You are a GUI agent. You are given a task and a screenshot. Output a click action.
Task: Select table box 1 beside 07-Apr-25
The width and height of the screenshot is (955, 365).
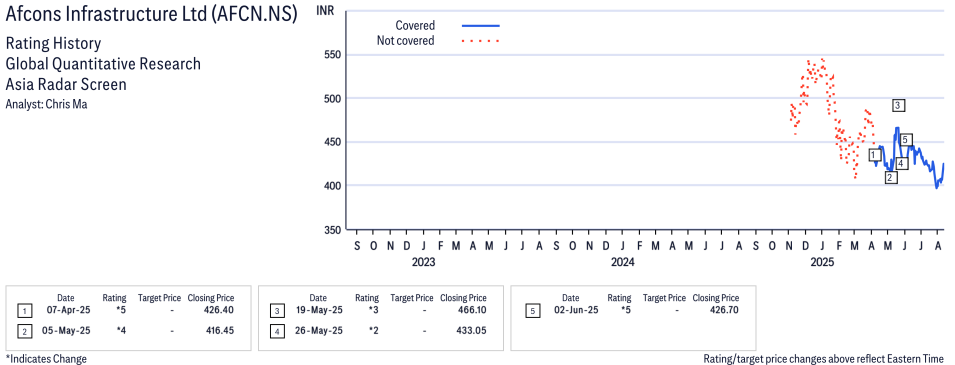click(x=24, y=311)
